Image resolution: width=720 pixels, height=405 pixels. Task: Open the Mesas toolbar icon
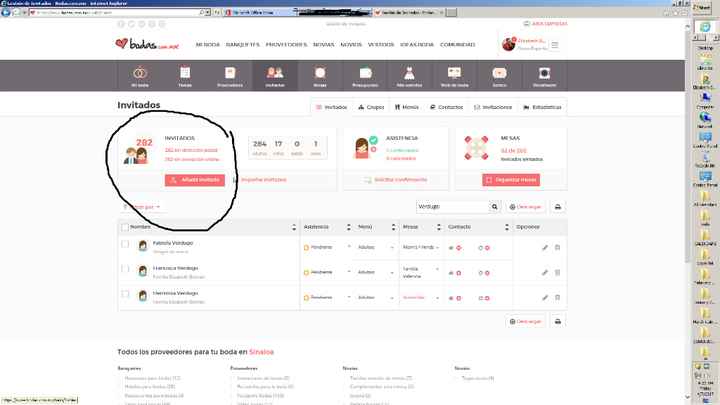(x=320, y=76)
